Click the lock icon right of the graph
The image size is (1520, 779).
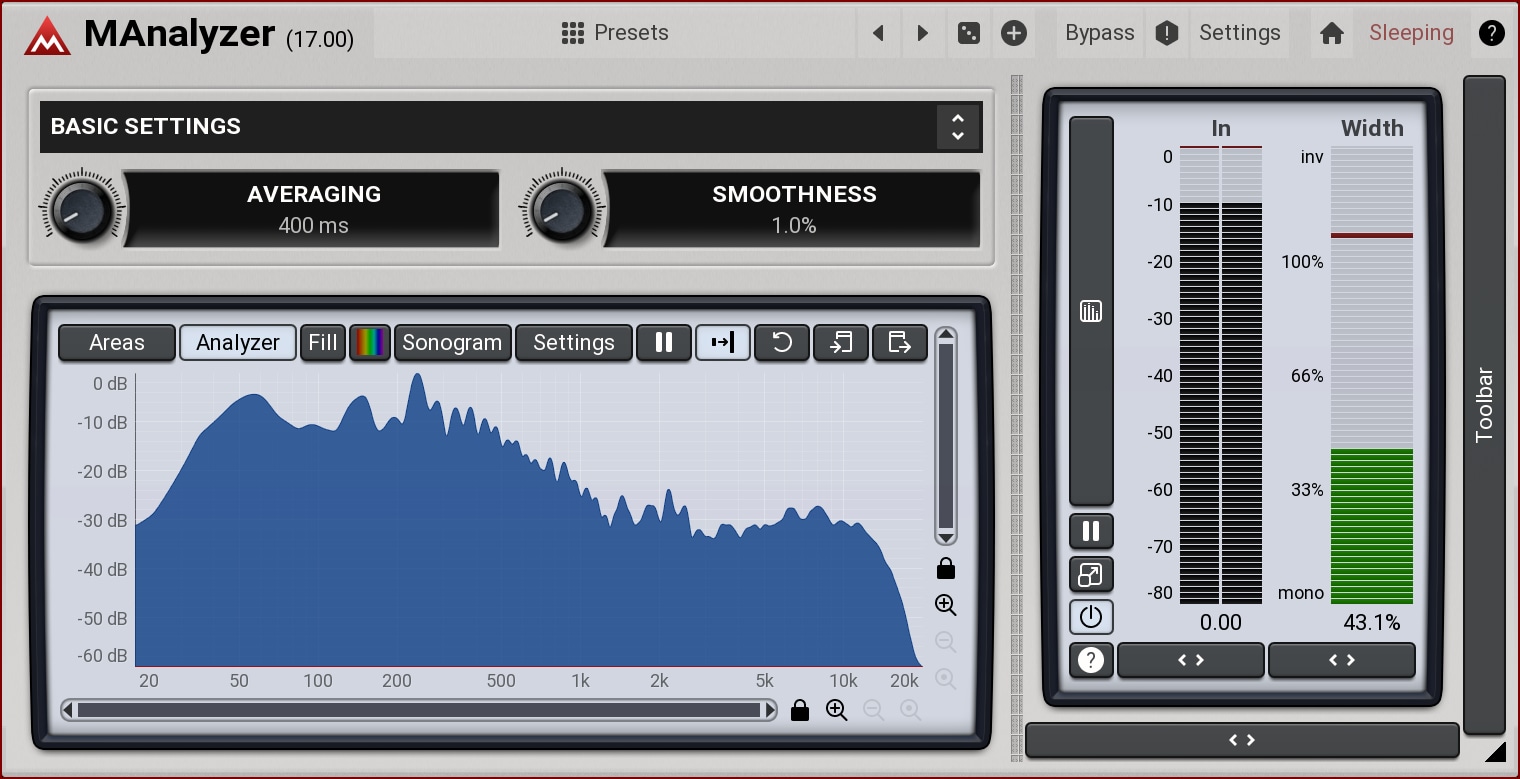pos(946,569)
